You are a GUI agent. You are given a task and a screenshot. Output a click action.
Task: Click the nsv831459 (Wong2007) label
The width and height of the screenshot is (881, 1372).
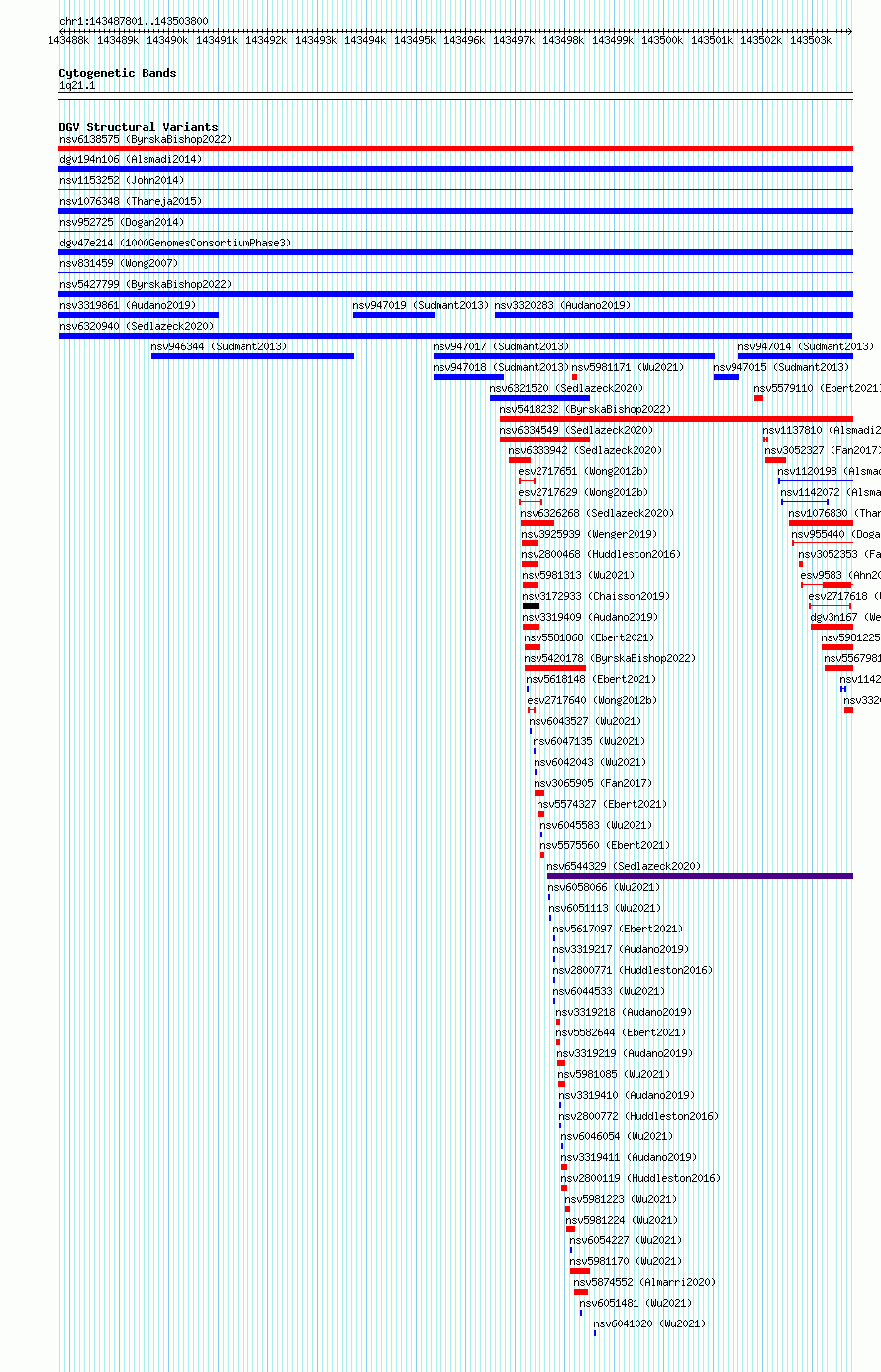[119, 263]
